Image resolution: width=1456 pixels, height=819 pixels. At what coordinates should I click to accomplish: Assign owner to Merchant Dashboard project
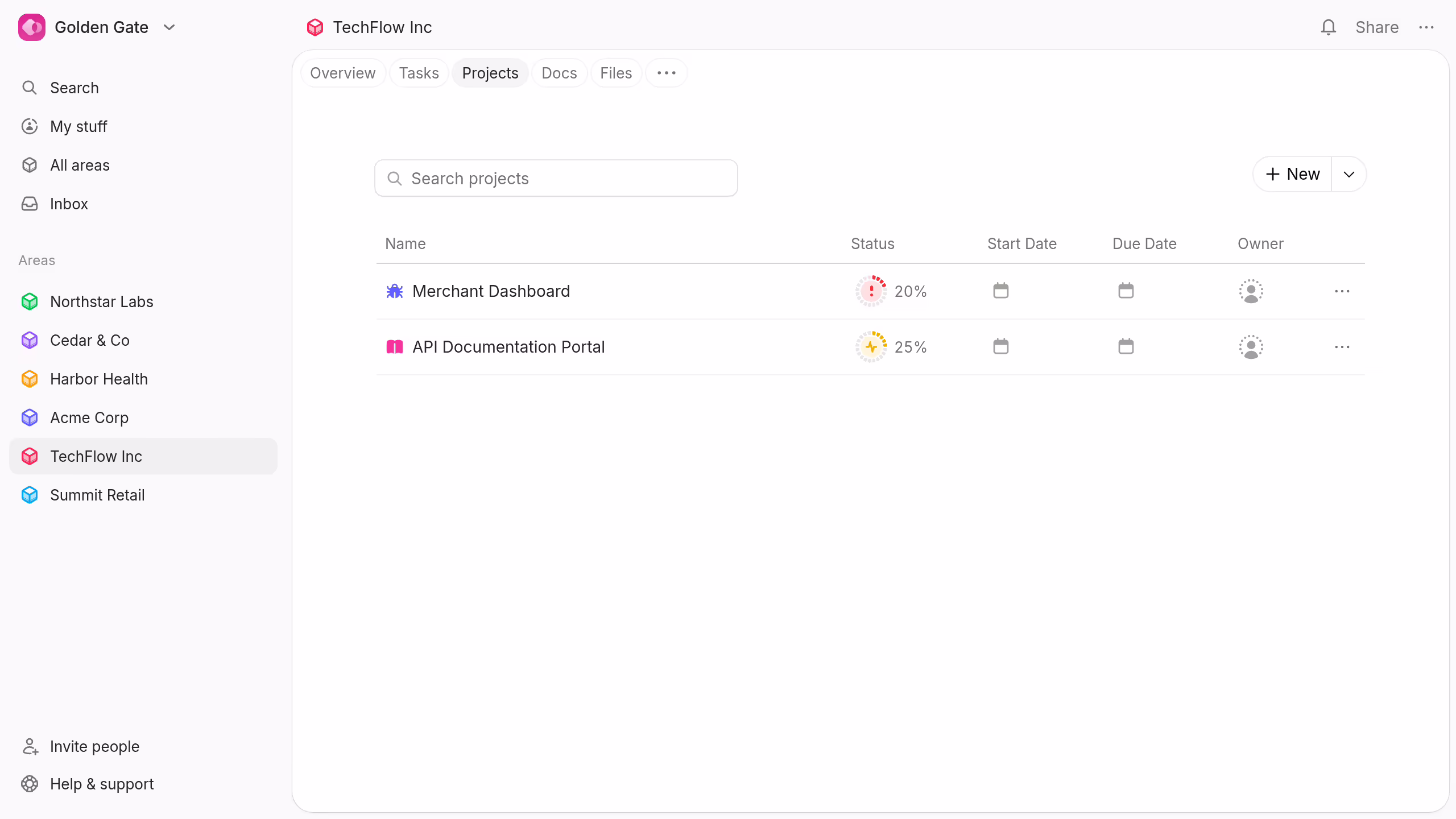(1251, 291)
